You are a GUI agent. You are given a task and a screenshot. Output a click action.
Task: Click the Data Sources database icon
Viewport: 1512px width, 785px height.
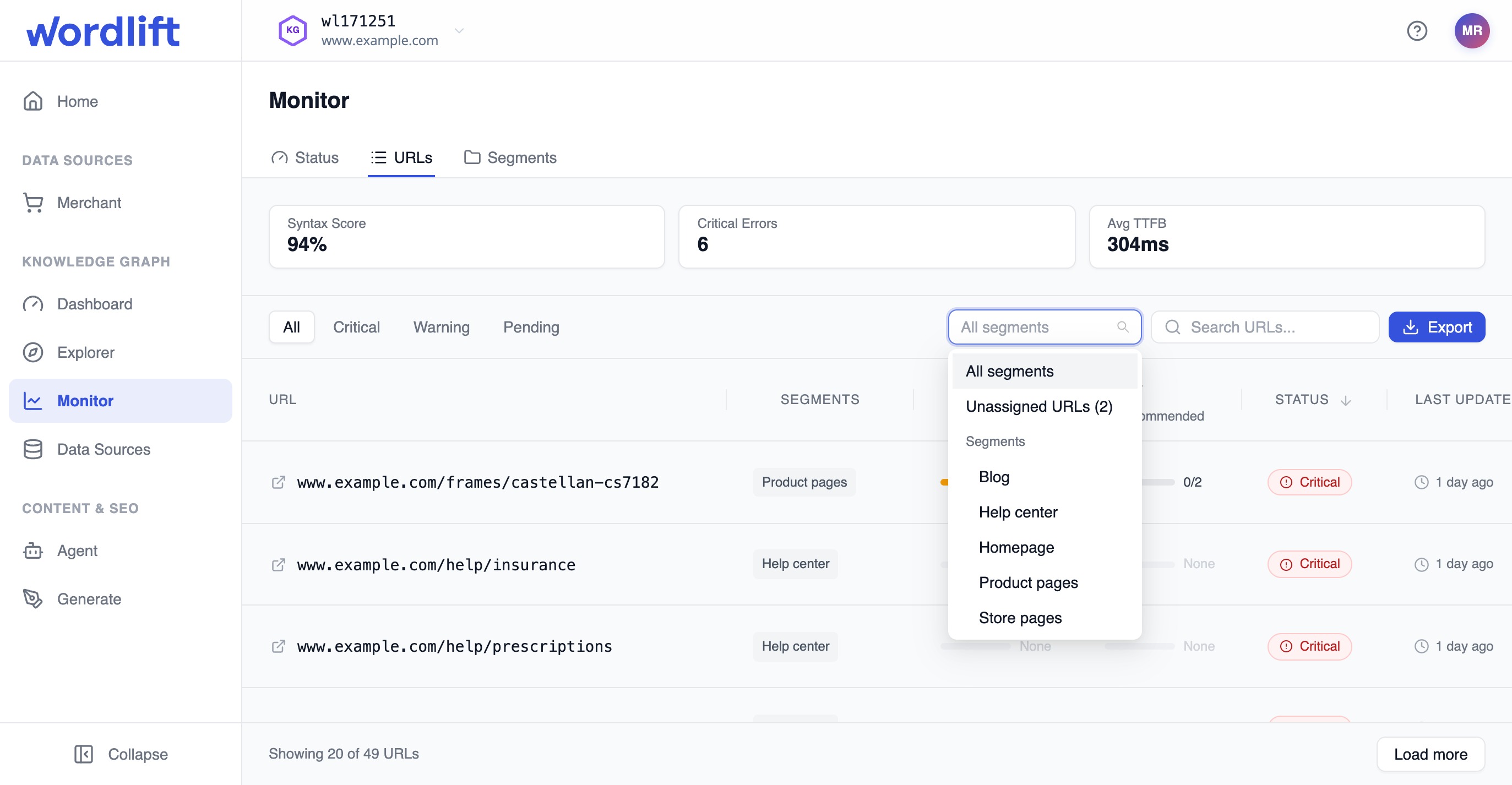33,449
